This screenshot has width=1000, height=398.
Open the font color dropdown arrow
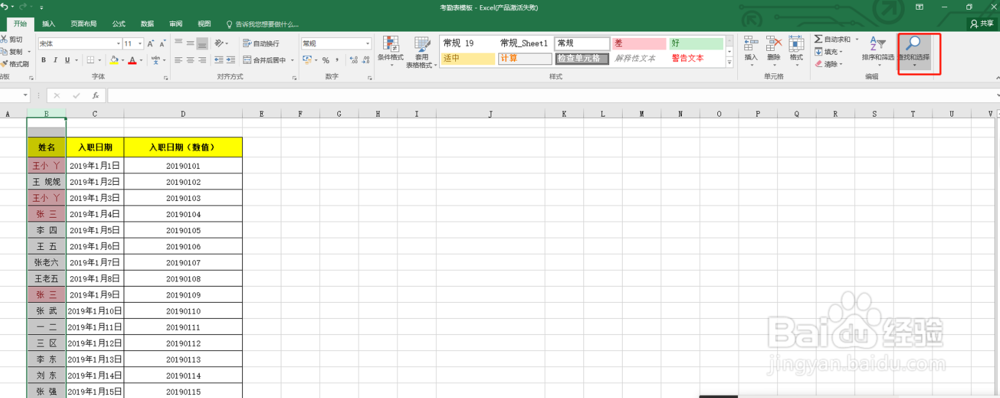point(141,61)
